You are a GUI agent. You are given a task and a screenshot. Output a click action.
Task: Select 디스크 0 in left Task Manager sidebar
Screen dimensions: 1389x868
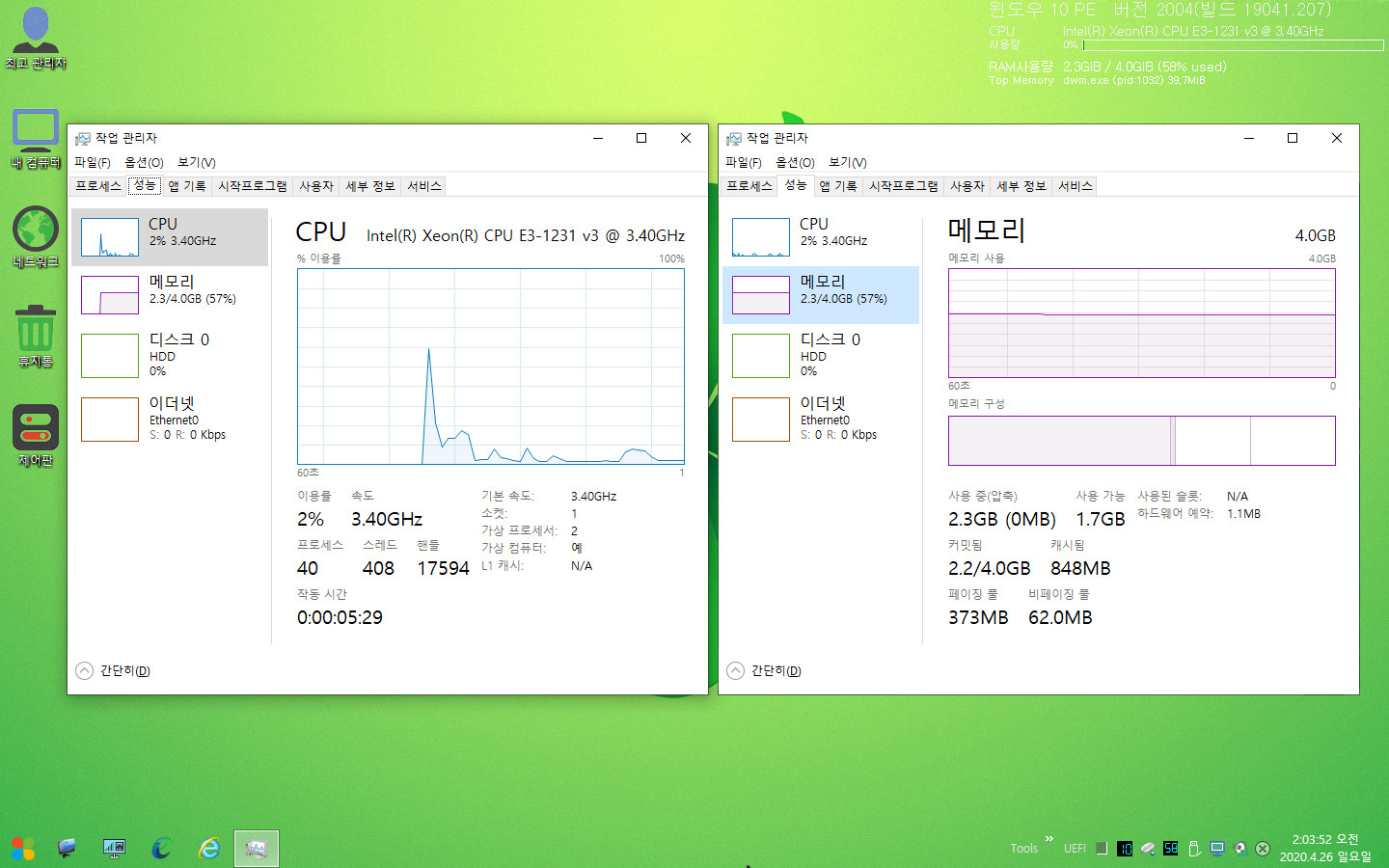(x=170, y=355)
